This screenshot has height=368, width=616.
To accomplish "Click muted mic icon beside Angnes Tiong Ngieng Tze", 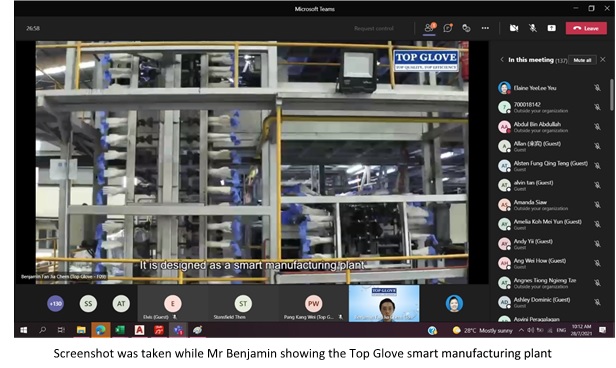I will click(x=597, y=283).
